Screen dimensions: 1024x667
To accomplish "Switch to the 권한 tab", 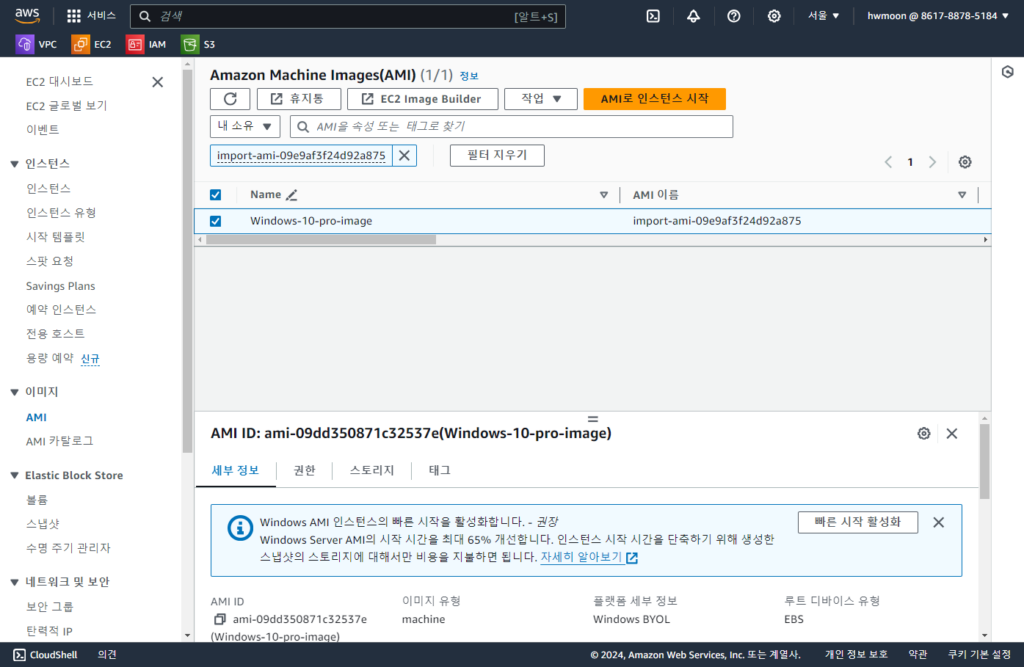I will [304, 470].
